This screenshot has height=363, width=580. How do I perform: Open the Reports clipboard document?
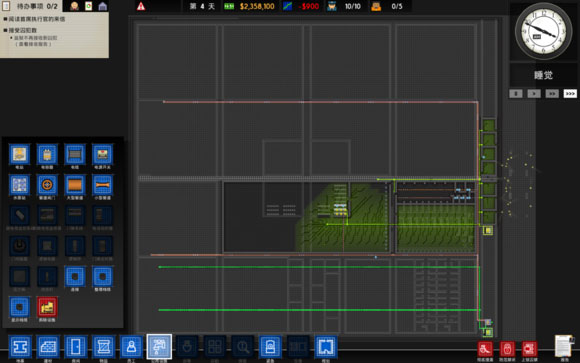[564, 347]
